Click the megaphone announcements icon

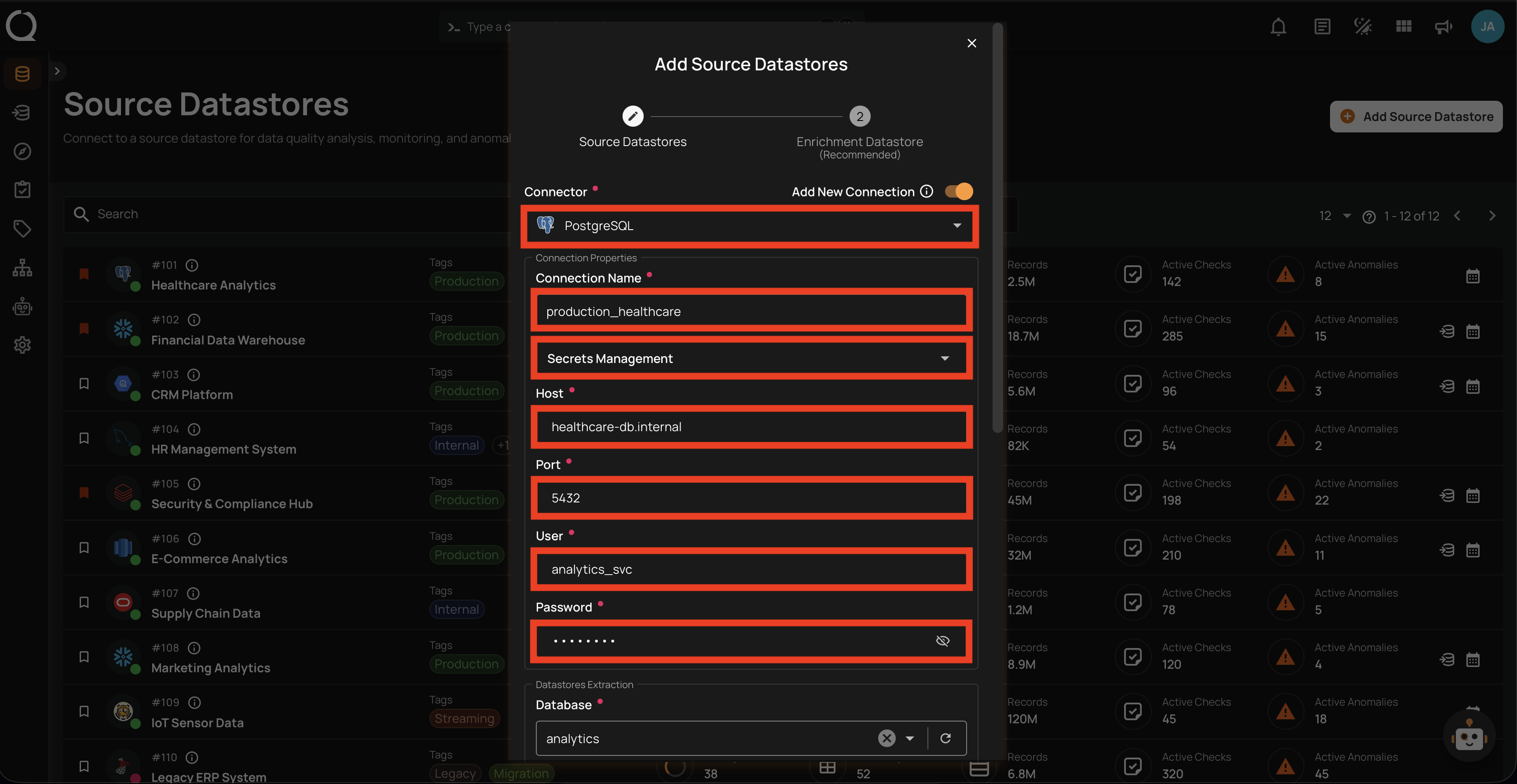(1443, 27)
